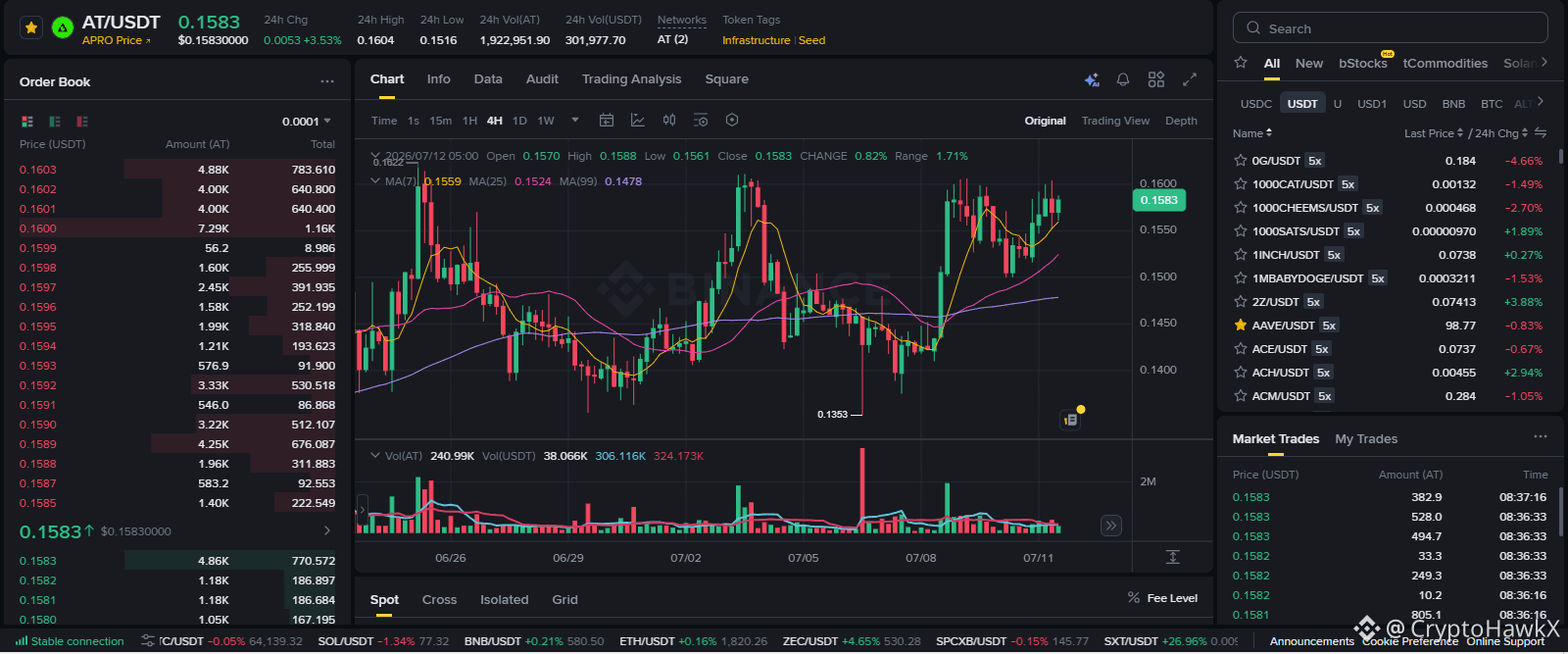This screenshot has height=654, width=1568.
Task: Open Market Trades more options menu
Action: (x=1541, y=436)
